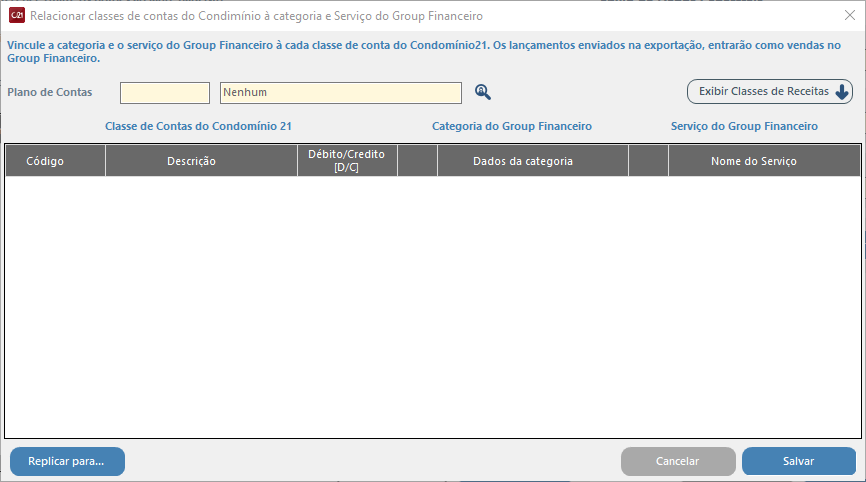Click the Débito/Credito [D/C] column header
The height and width of the screenshot is (482, 866).
coord(347,161)
